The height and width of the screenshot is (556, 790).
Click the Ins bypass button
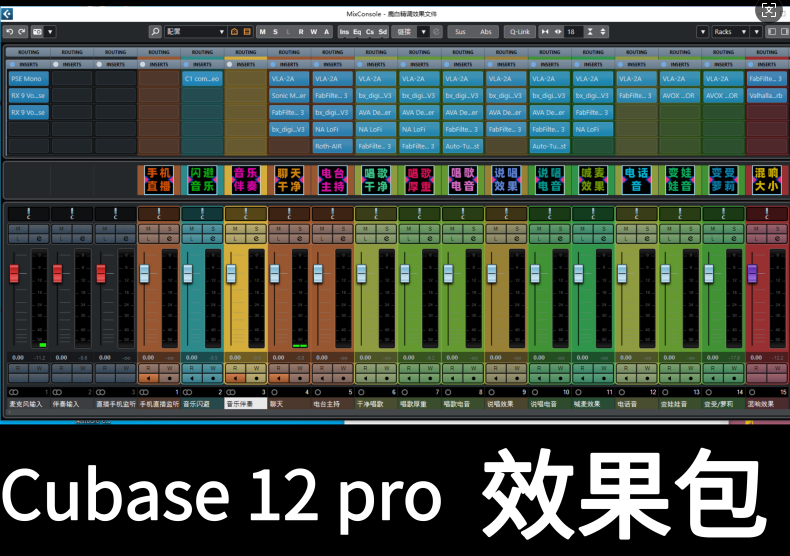[344, 32]
